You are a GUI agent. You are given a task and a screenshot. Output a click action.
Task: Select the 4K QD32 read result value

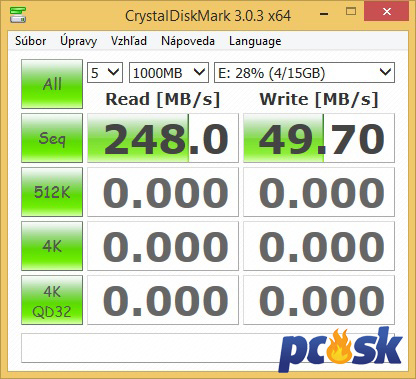(x=163, y=300)
